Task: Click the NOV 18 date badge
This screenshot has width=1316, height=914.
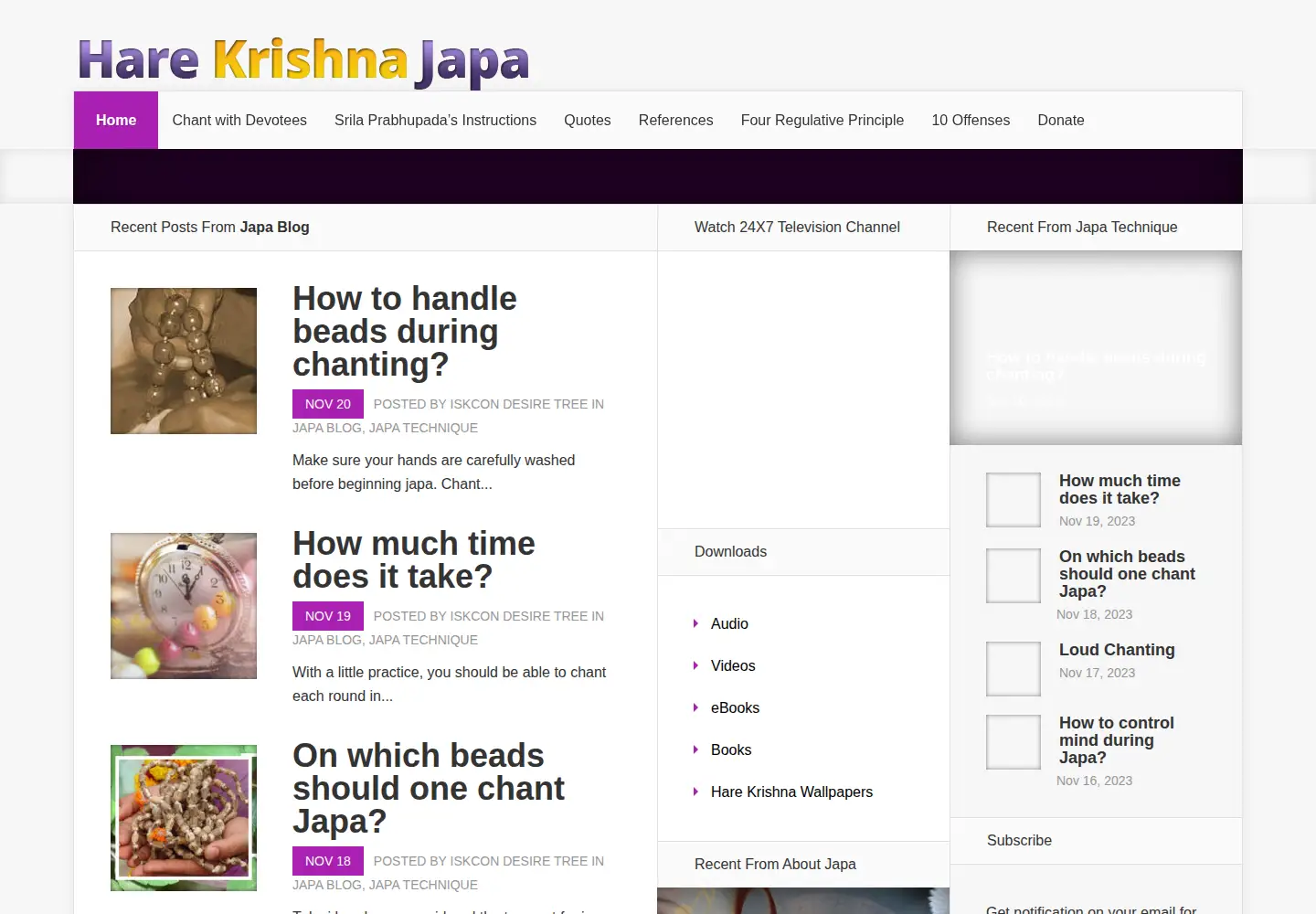Action: [x=328, y=861]
